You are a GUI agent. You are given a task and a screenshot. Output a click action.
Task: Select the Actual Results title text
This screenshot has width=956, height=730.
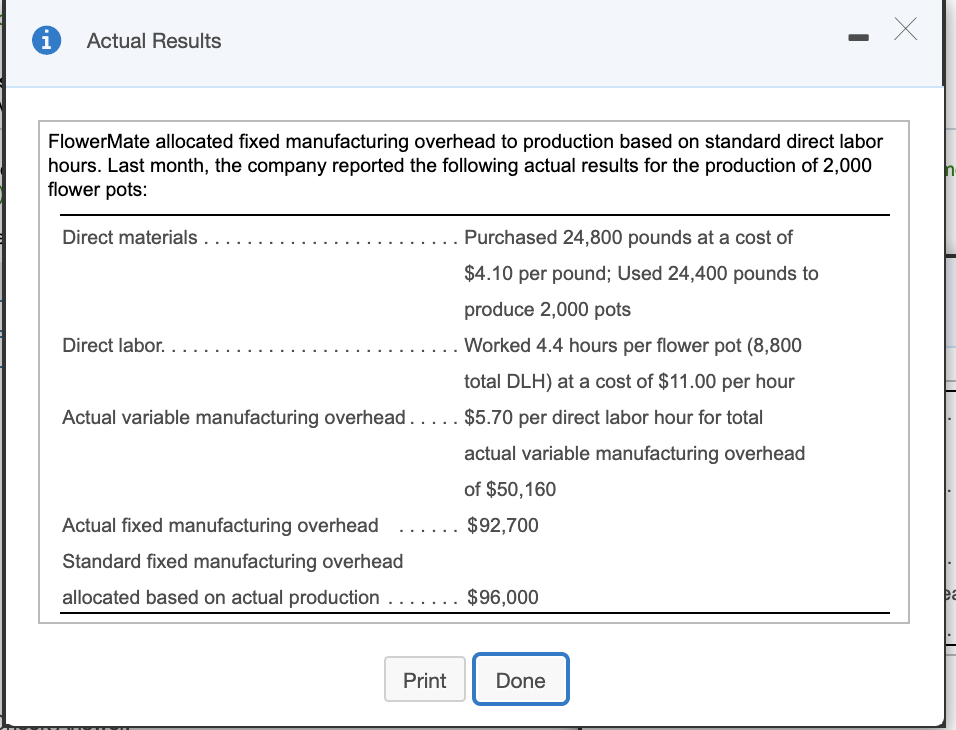(154, 41)
